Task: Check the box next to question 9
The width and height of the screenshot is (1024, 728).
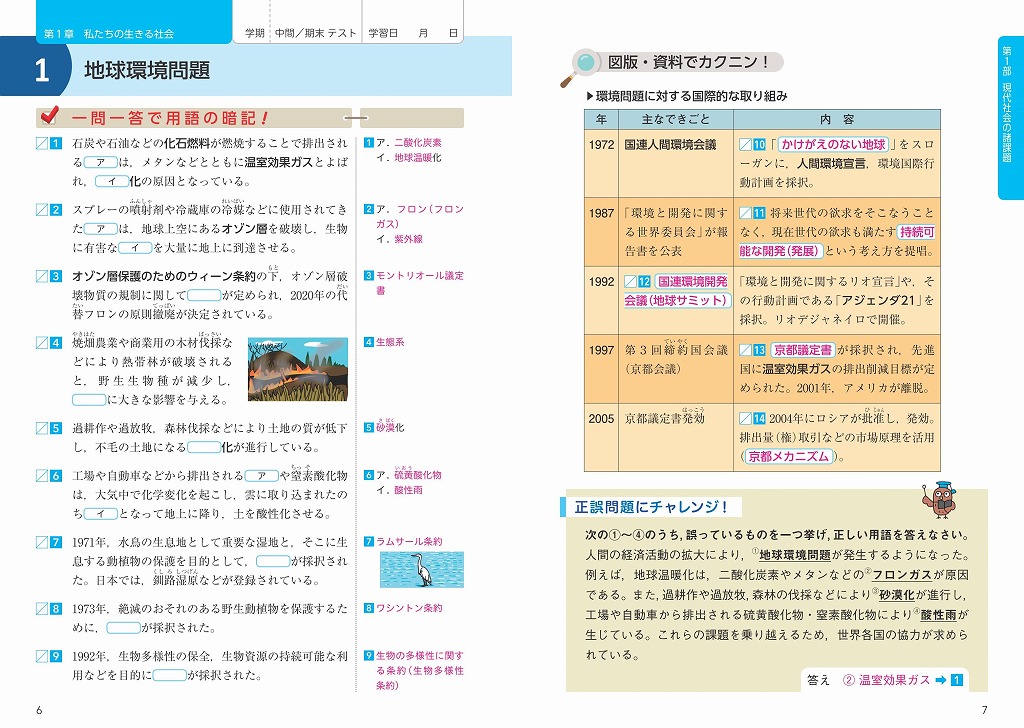Action: [41, 656]
